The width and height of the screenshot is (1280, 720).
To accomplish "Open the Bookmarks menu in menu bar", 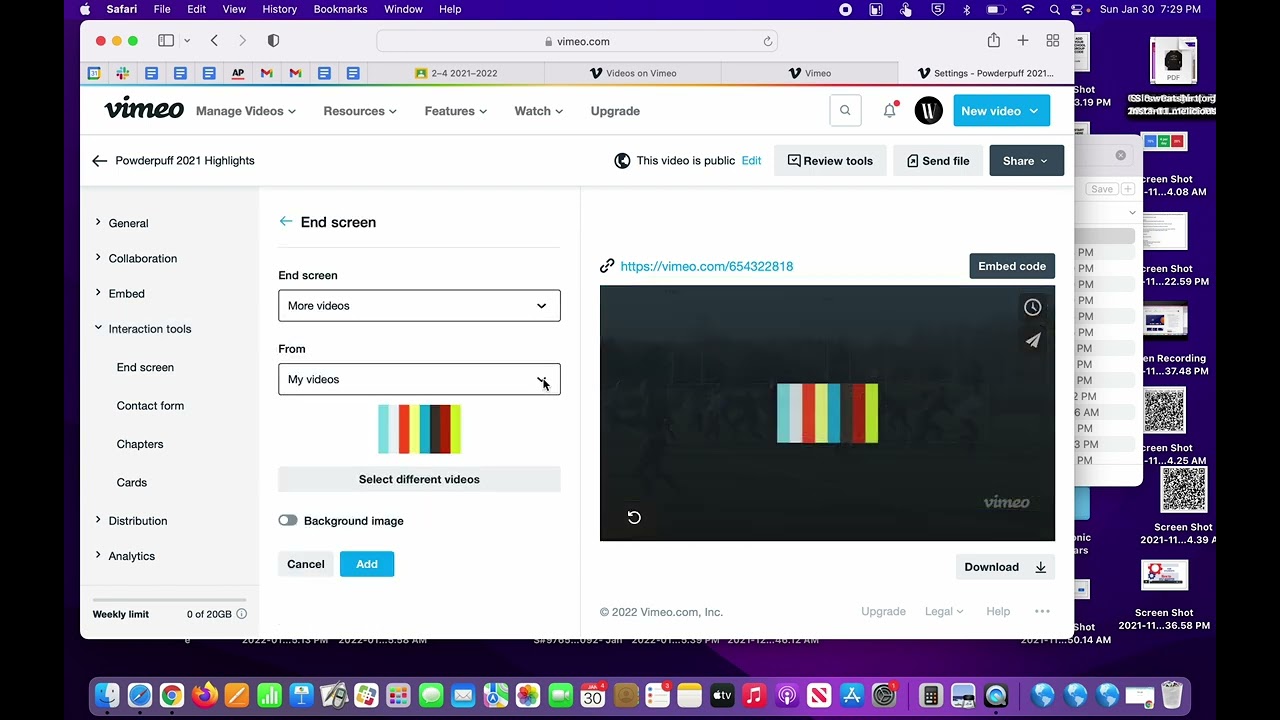I will click(x=340, y=9).
